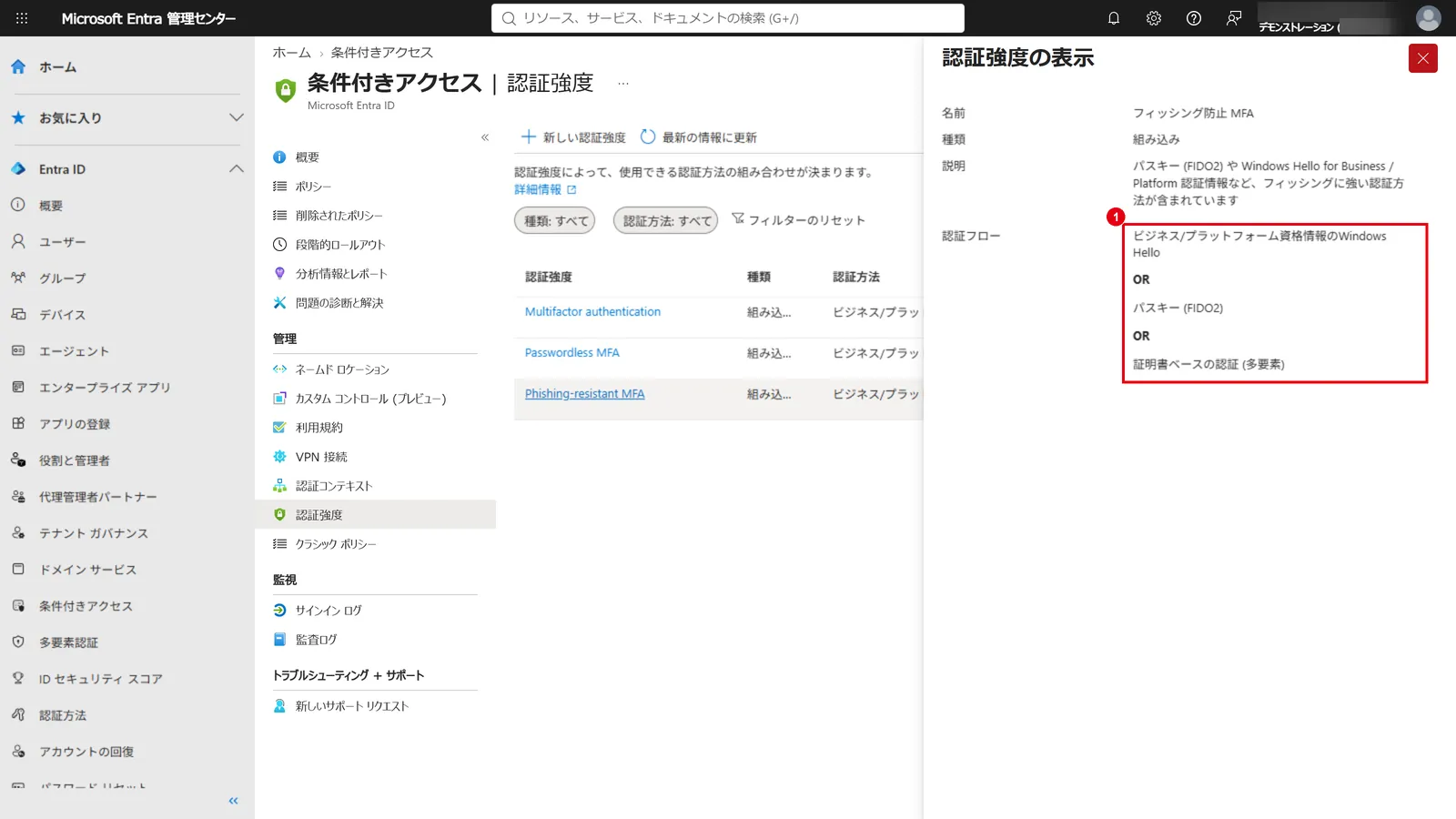Close the 認証強度の表示 panel
The height and width of the screenshot is (819, 1456).
point(1423,58)
